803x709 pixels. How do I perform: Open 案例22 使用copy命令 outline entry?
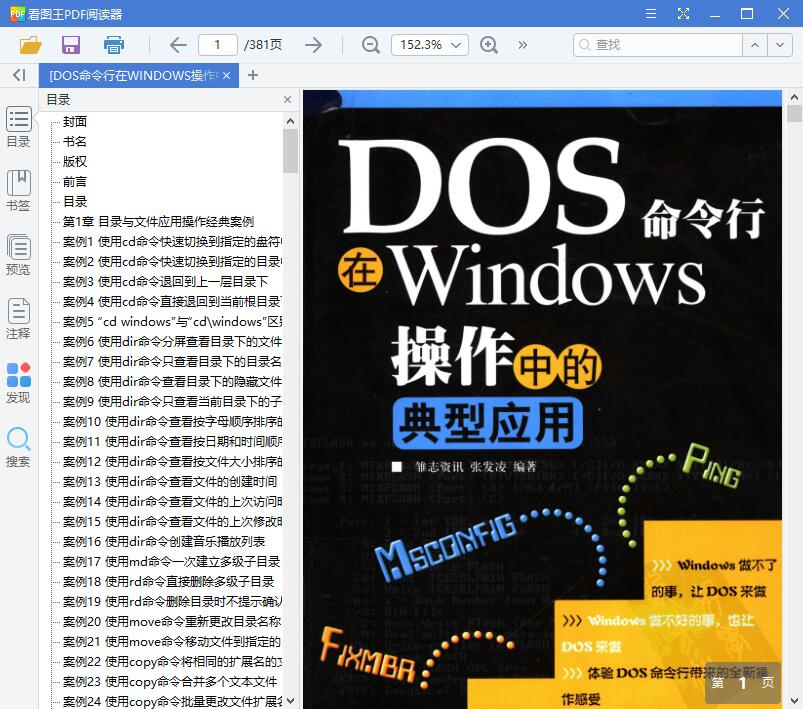click(x=172, y=661)
